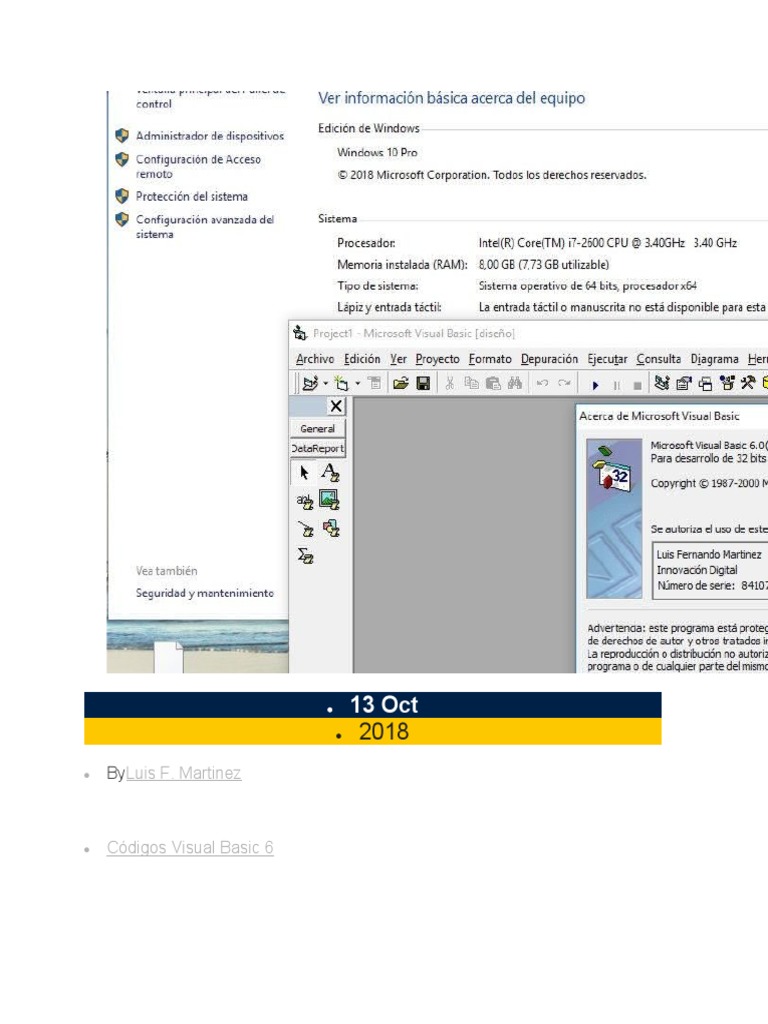Open the Menu Editor toolbar icon

(x=374, y=383)
